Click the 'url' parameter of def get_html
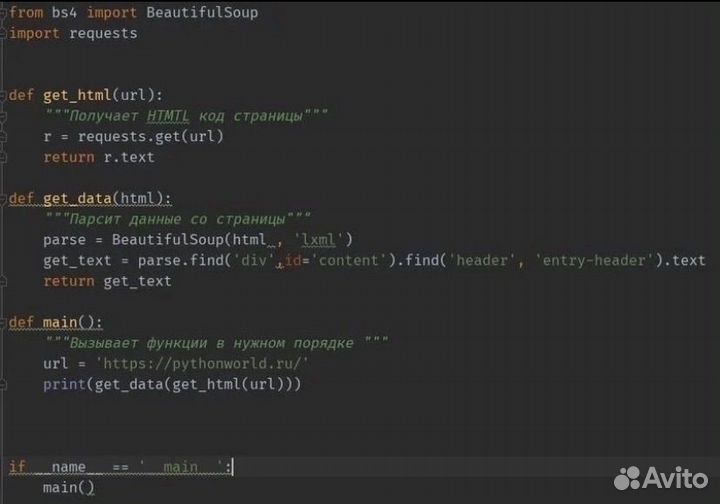The width and height of the screenshot is (720, 504). pos(133,95)
